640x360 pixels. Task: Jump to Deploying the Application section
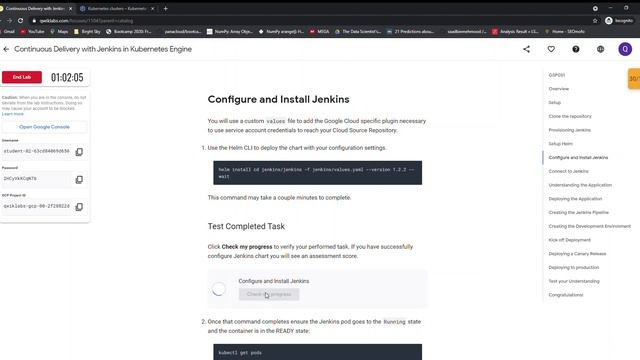(575, 199)
